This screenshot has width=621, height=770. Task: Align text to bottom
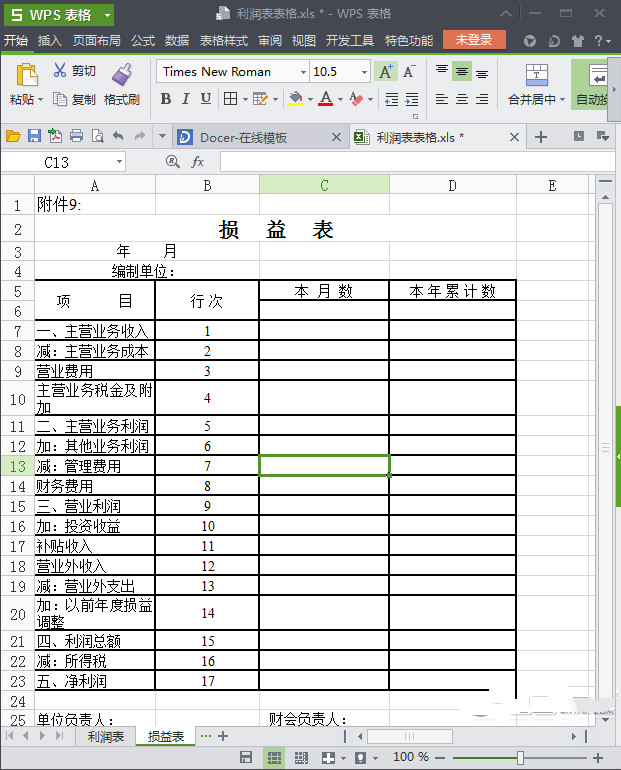482,74
